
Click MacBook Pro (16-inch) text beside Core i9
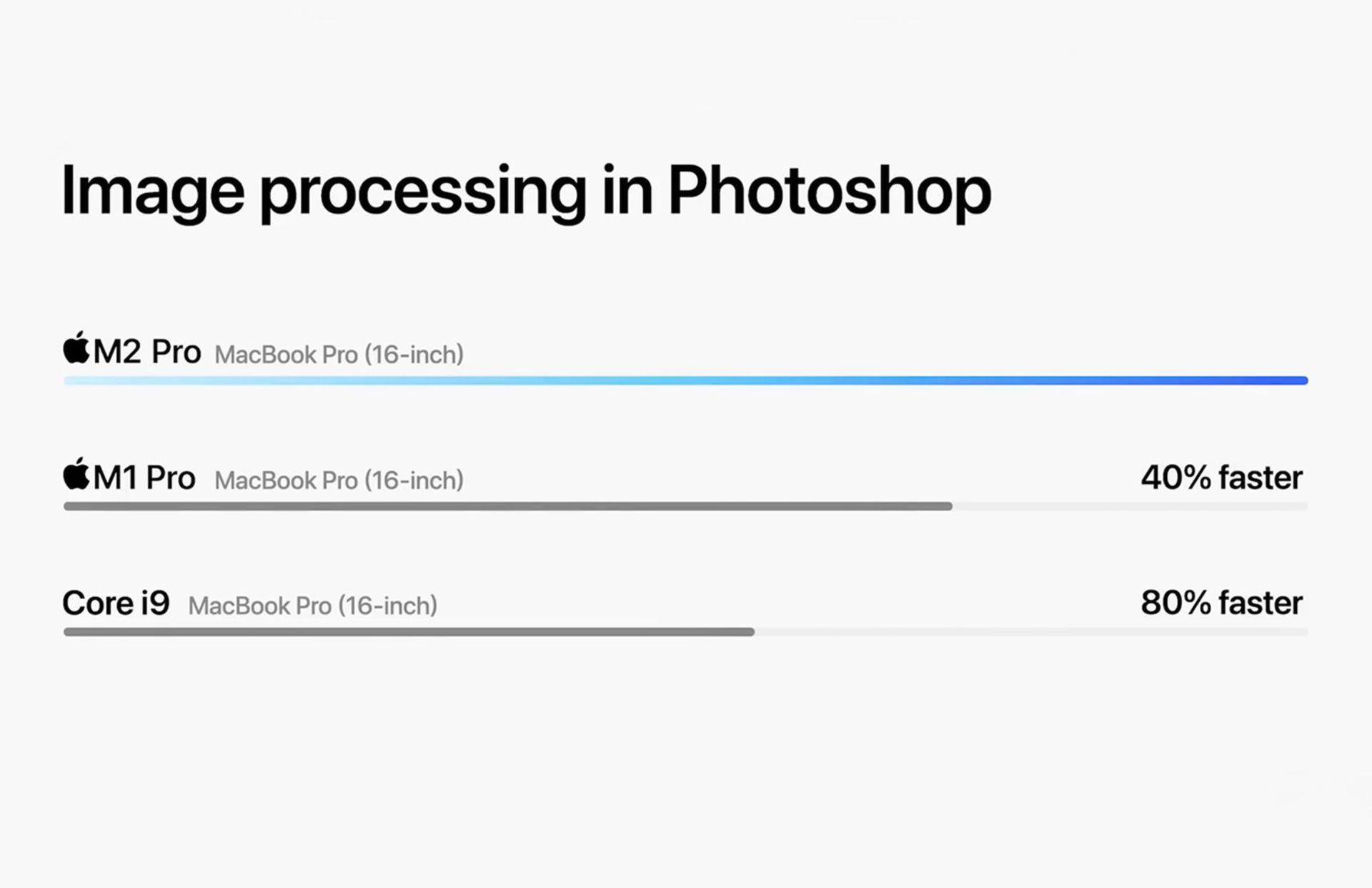click(x=312, y=606)
